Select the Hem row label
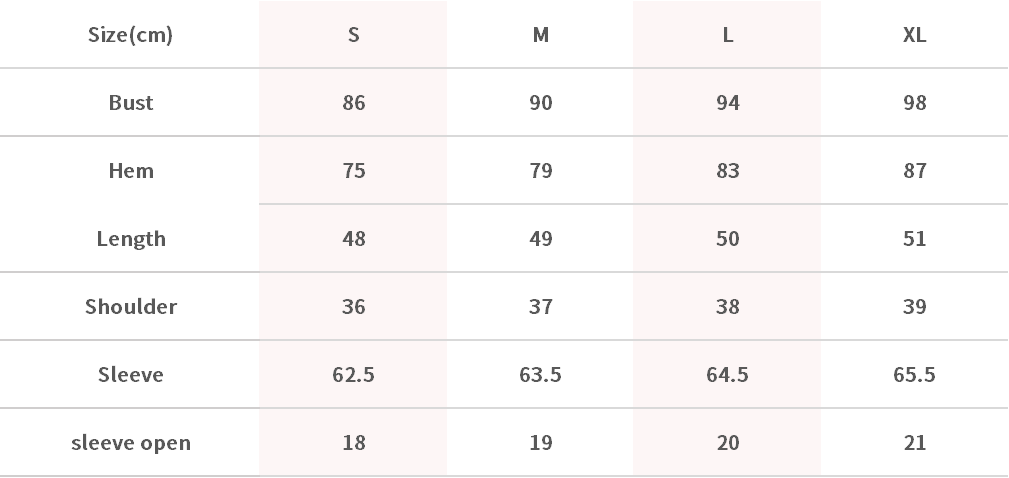1009x478 pixels. pyautogui.click(x=130, y=171)
